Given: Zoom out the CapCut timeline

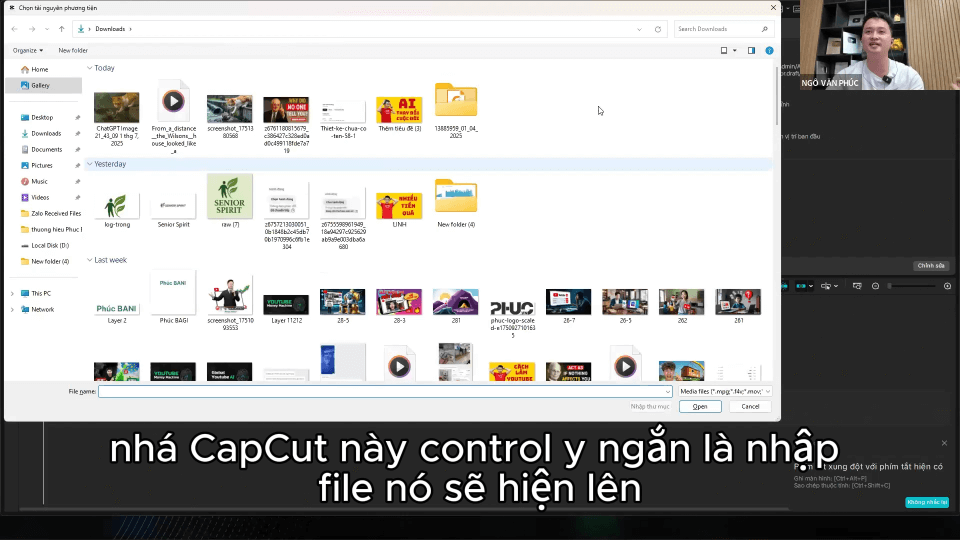Looking at the screenshot, I should 876,286.
